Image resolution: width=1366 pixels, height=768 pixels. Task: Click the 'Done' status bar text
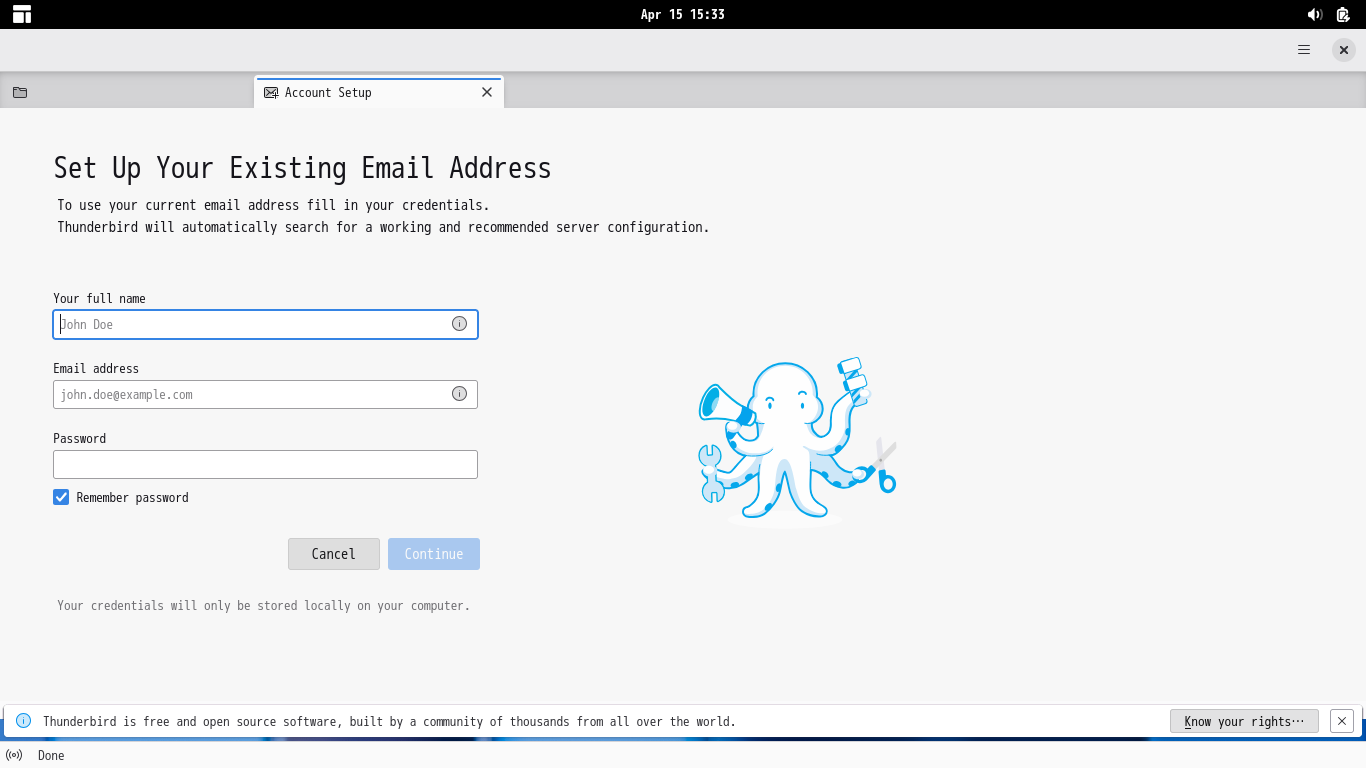tap(51, 755)
